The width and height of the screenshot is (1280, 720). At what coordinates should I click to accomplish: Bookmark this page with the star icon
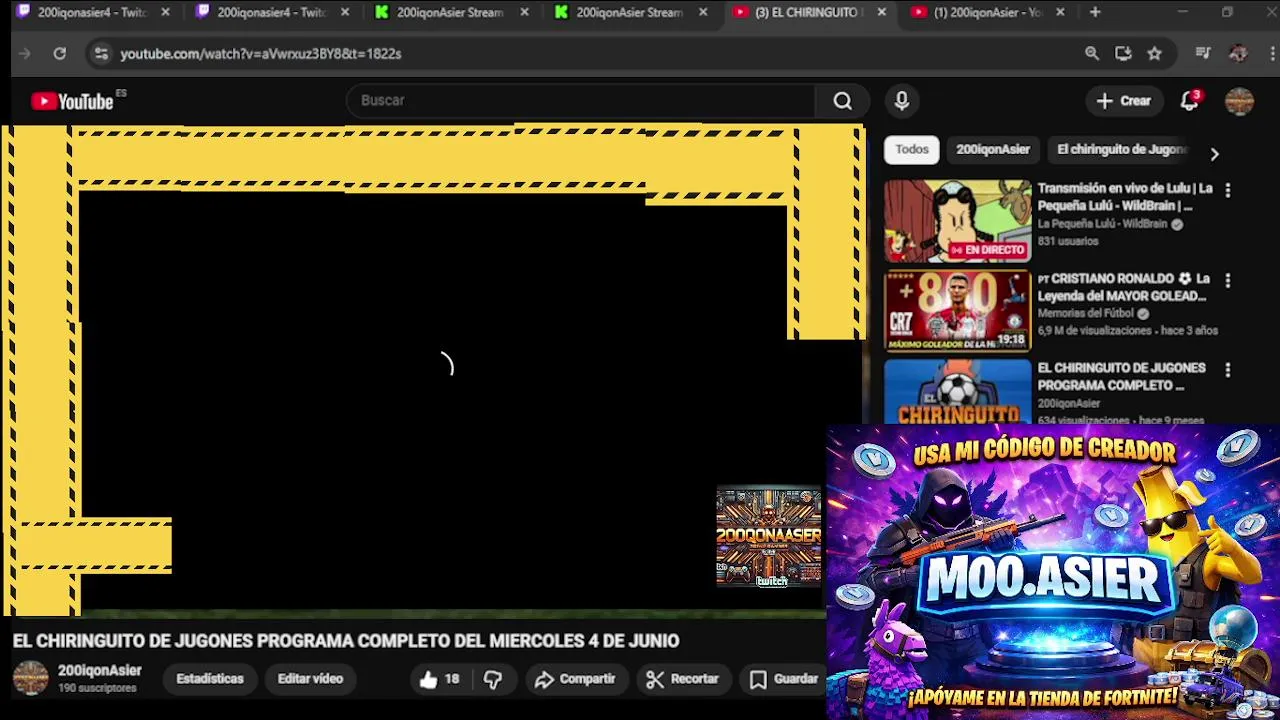click(1155, 53)
